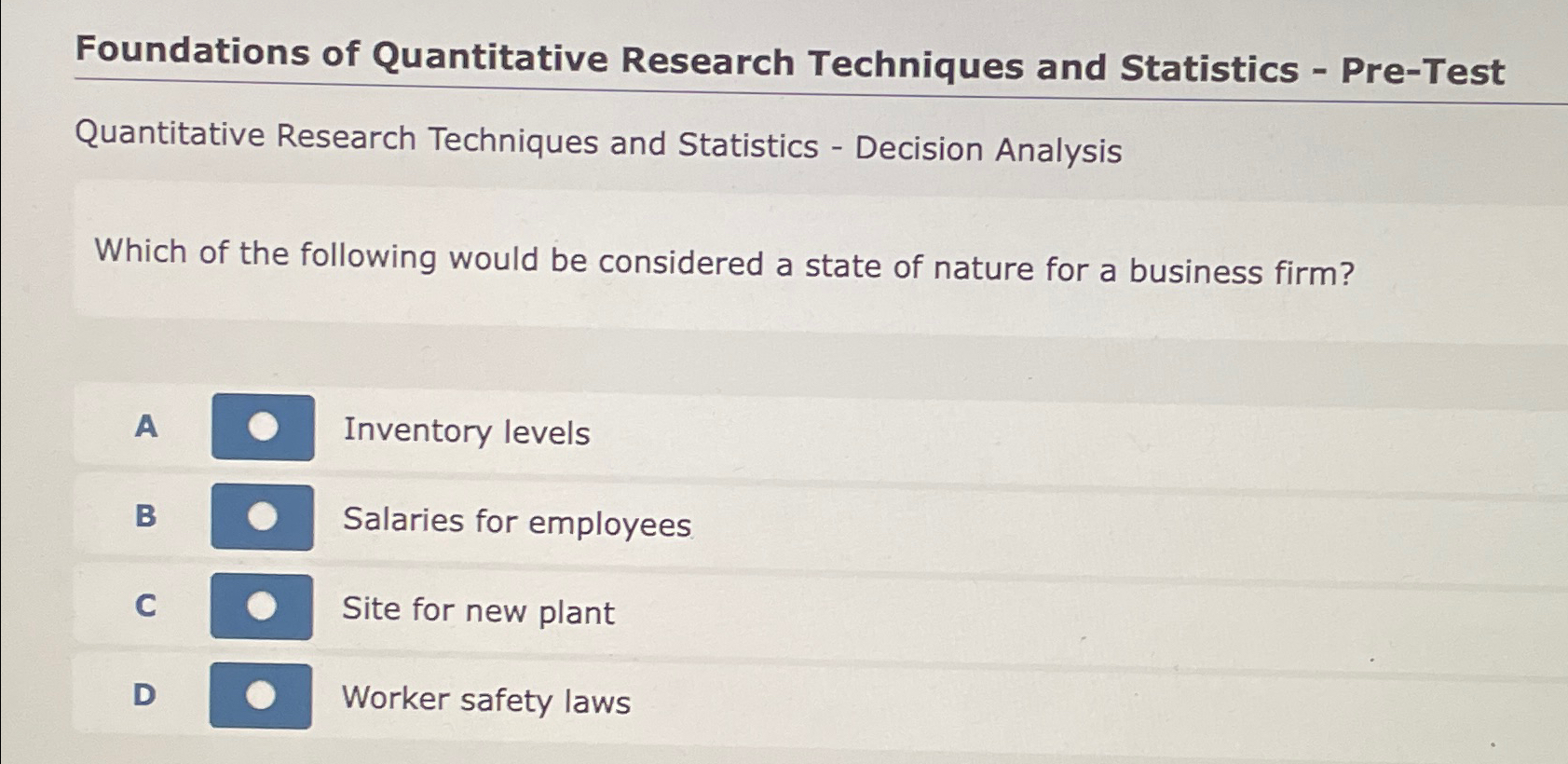Click the 'Site for new plant' text label

coord(477,612)
